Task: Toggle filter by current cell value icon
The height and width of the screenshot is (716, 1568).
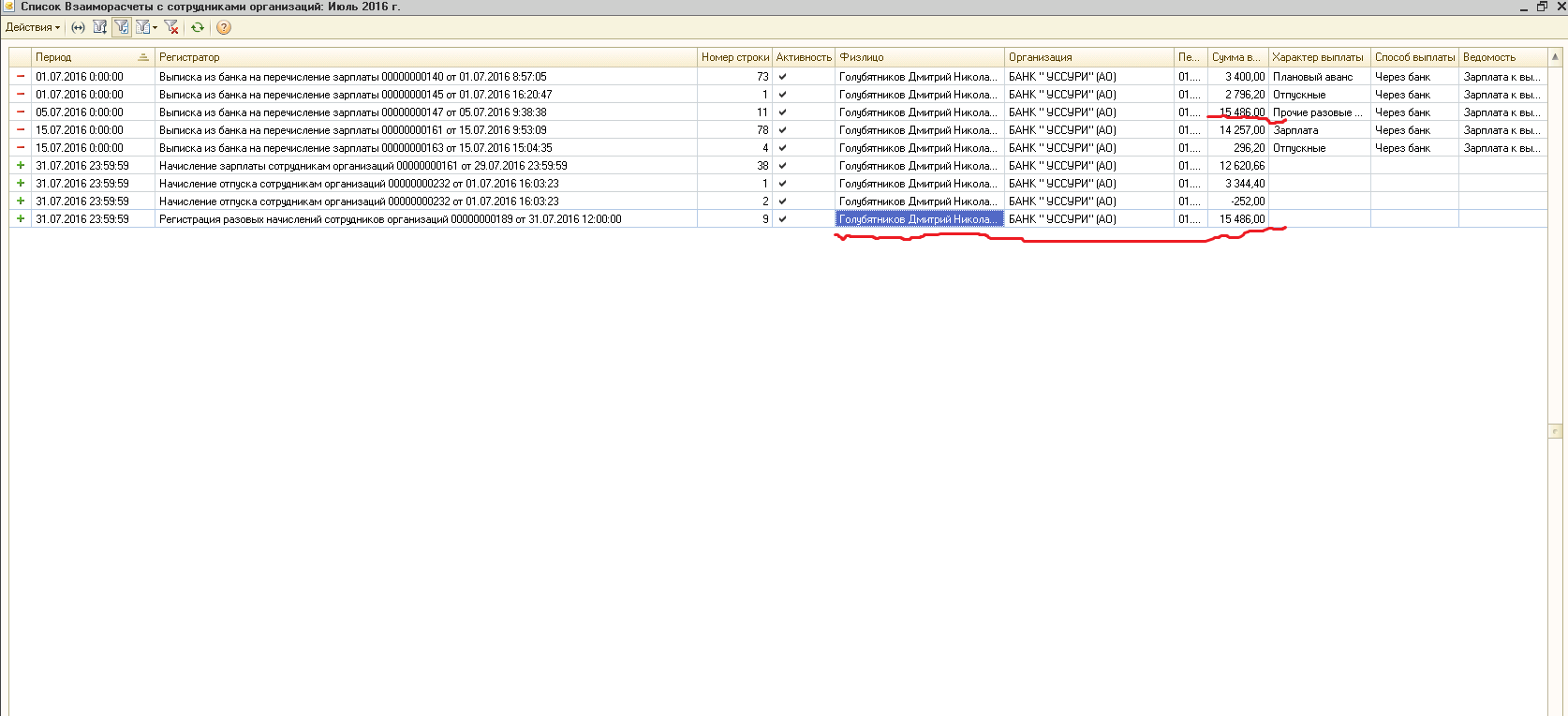Action: (122, 27)
